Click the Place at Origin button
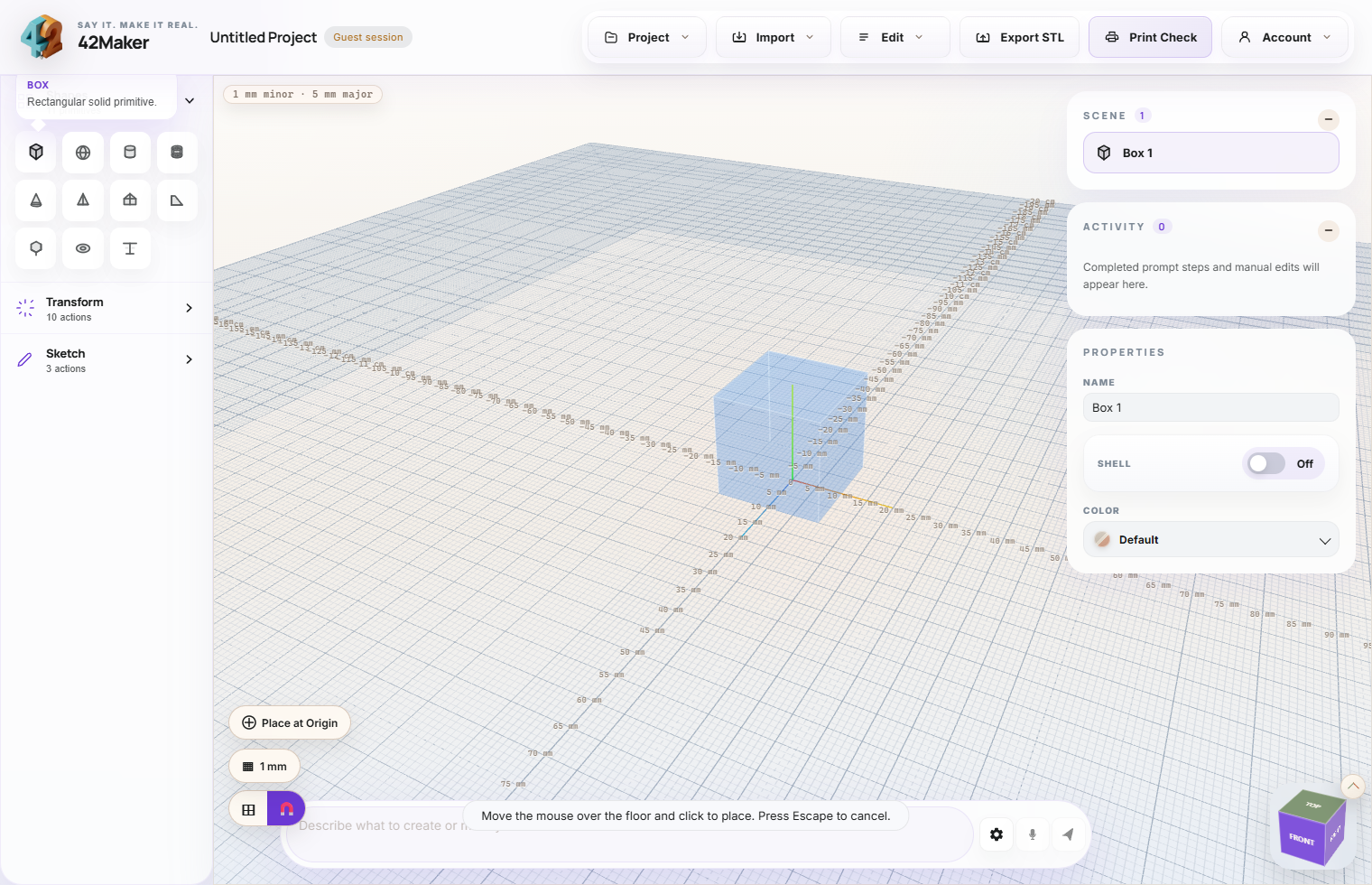 tap(290, 722)
